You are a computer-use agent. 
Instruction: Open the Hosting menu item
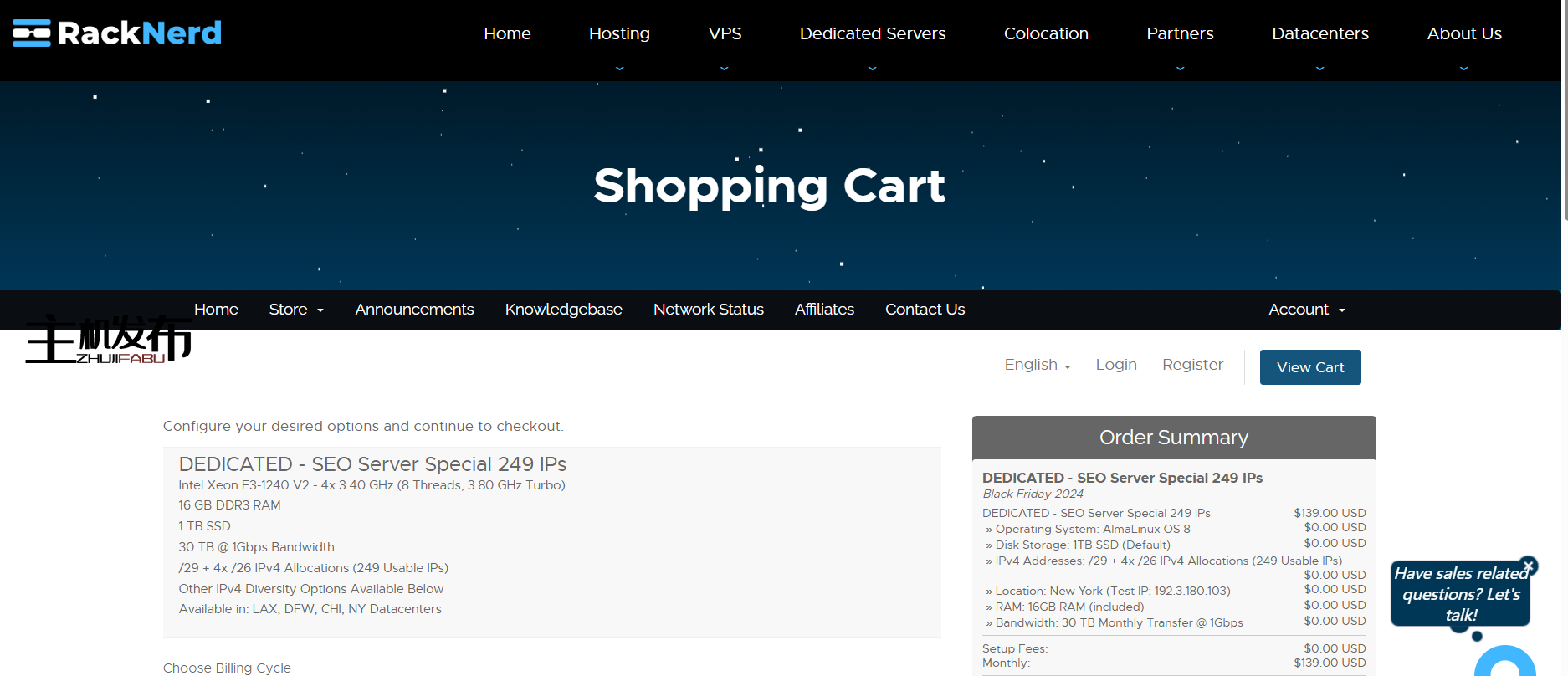point(619,33)
